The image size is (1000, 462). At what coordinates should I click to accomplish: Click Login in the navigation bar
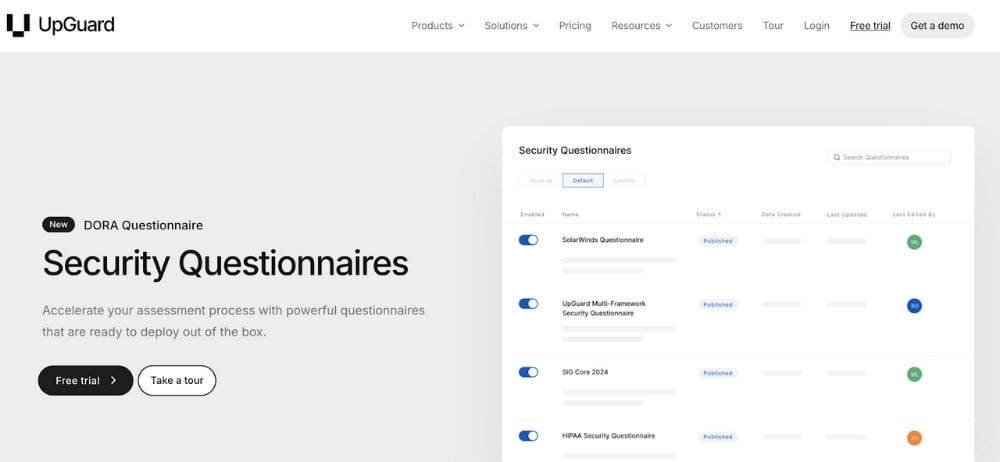(816, 26)
